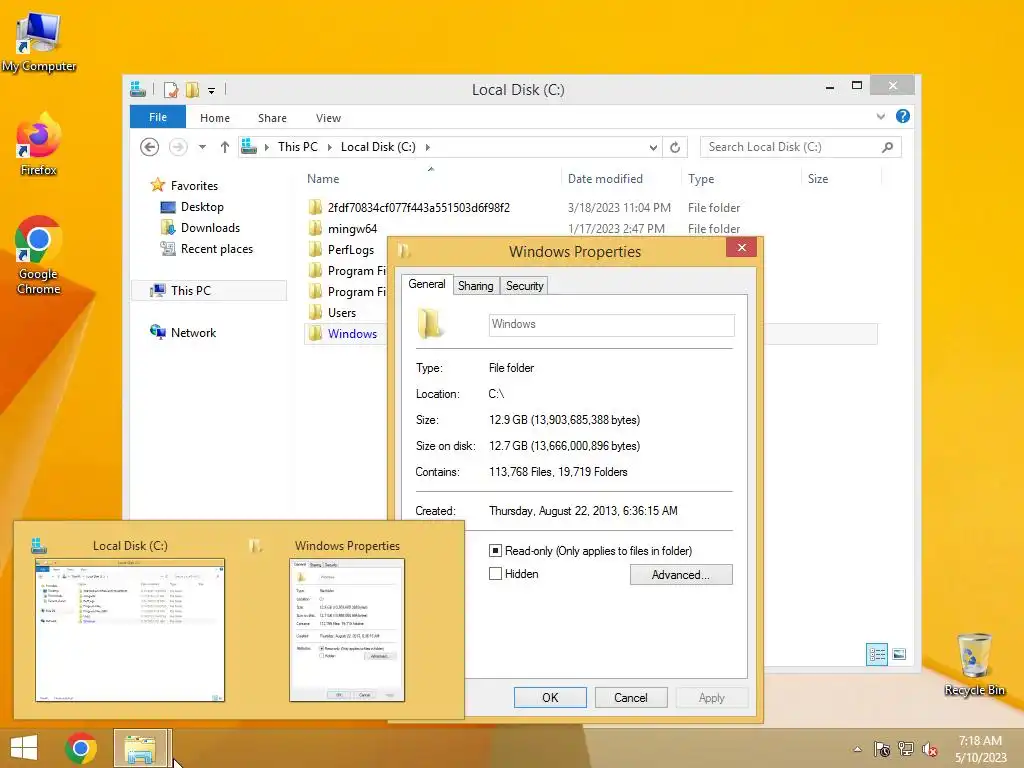Click Local Disk (C:) breadcrumb
This screenshot has height=768, width=1024.
tap(378, 147)
